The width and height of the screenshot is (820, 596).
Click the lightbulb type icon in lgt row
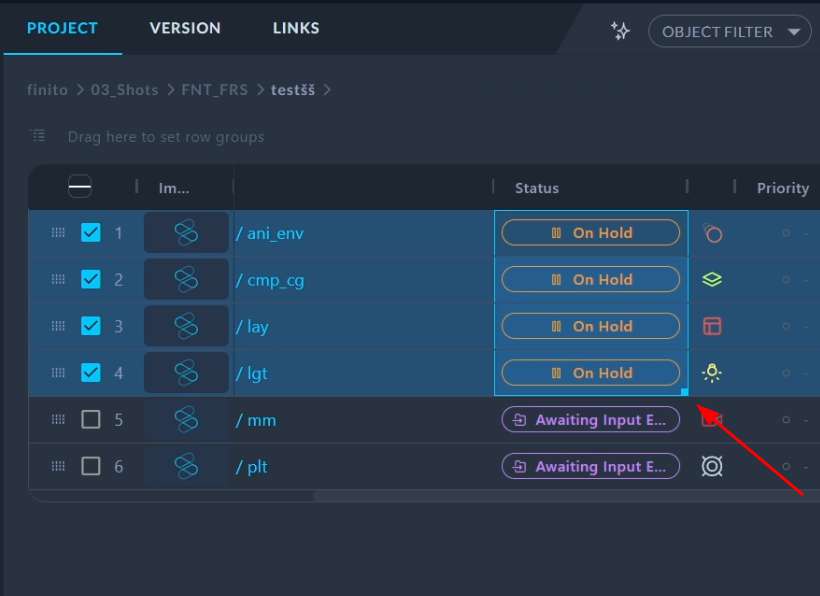click(x=712, y=373)
